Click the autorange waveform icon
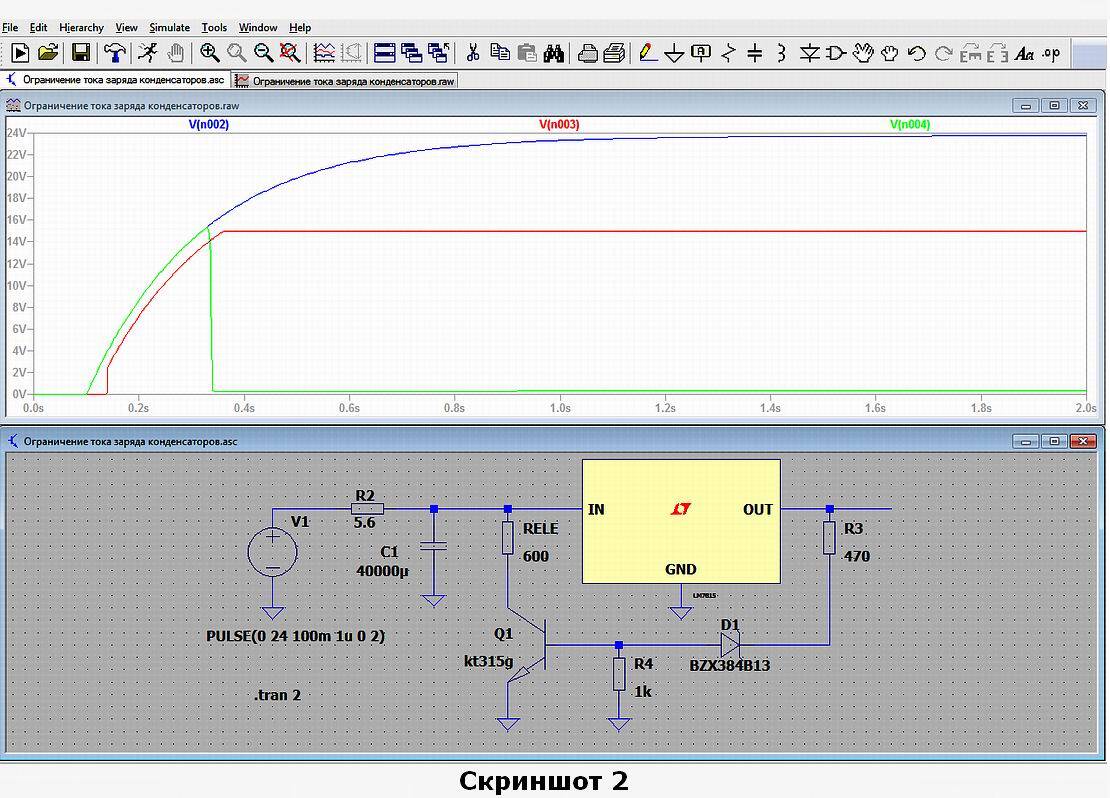Screen dimensions: 1110x798 click(x=324, y=53)
